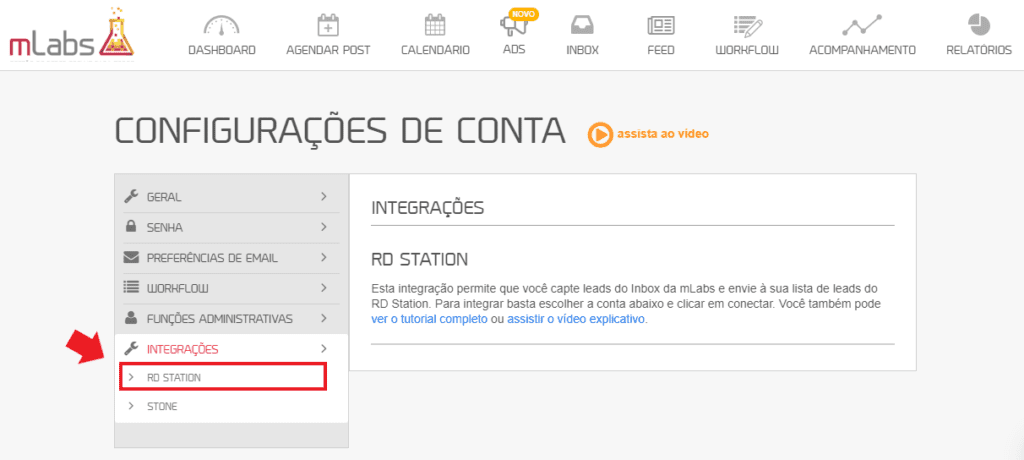1024x460 pixels.
Task: Click list icon beside Workflow settings
Action: [x=131, y=288]
